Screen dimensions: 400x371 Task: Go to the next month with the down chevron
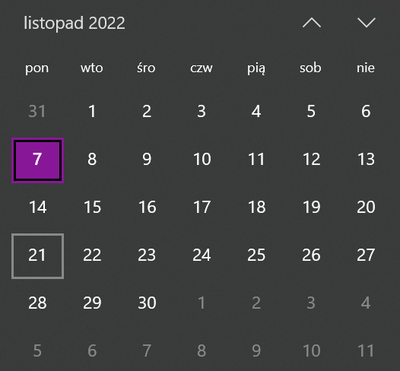366,23
